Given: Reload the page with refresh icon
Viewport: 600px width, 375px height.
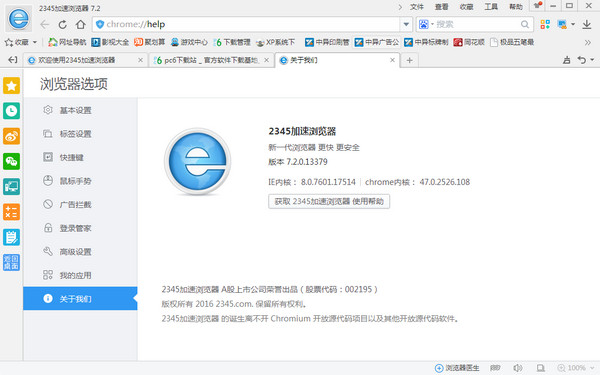Looking at the screenshot, I should (63, 24).
